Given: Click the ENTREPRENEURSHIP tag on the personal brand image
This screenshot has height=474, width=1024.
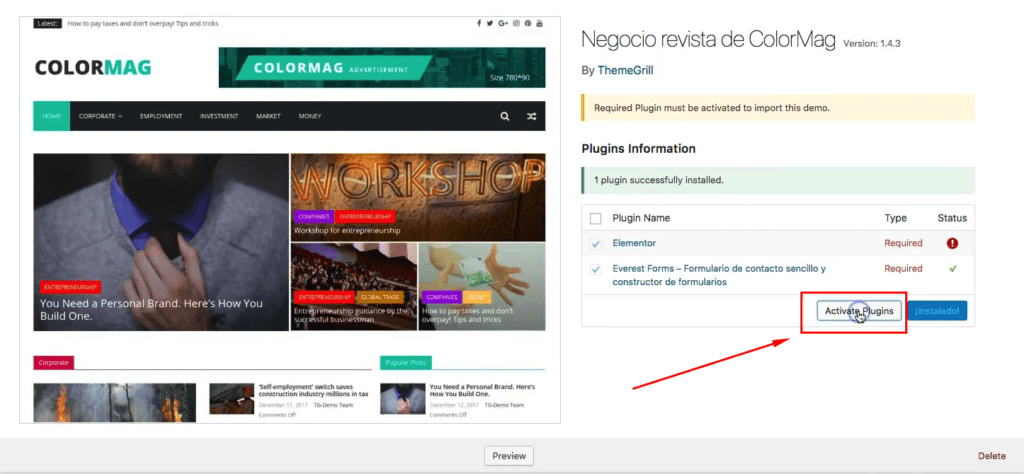Looking at the screenshot, I should (x=71, y=287).
